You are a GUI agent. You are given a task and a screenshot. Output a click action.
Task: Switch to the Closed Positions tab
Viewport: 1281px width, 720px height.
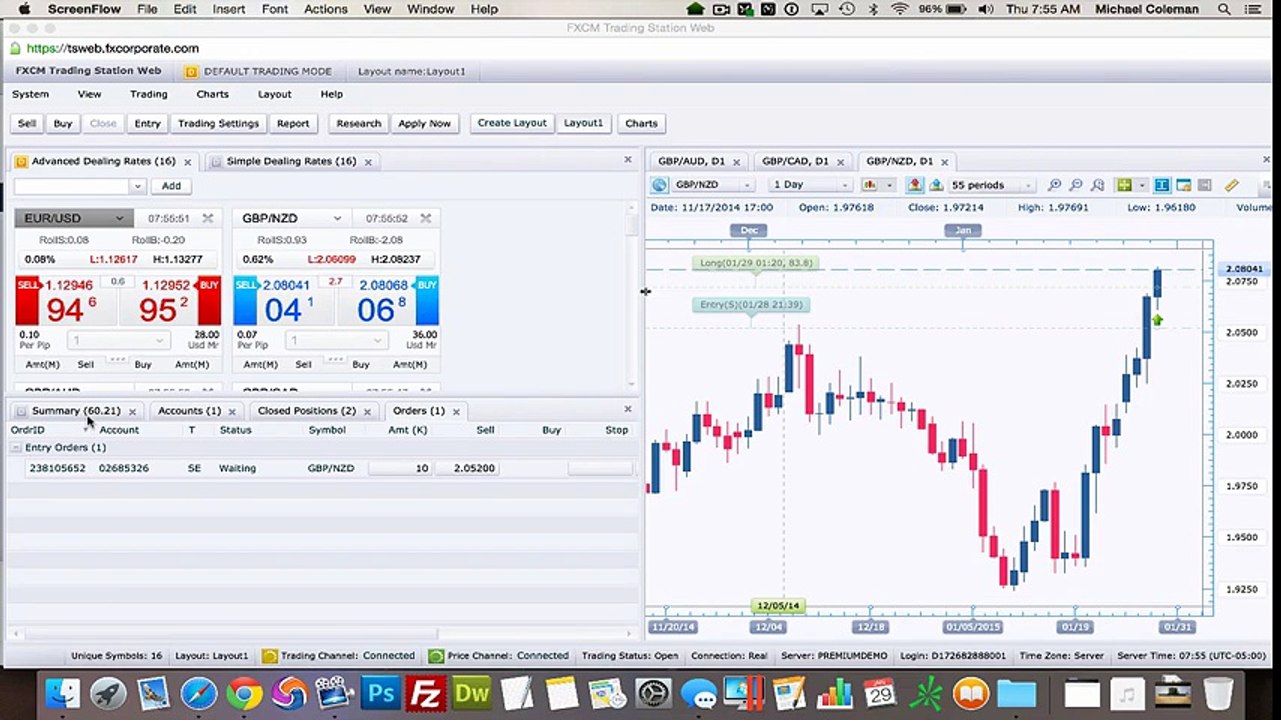pos(306,411)
